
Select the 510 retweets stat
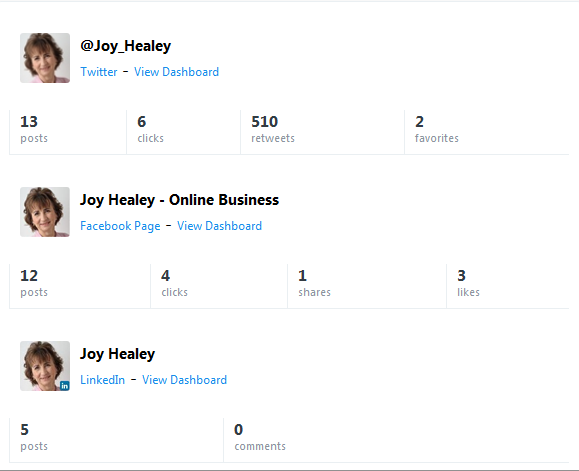[x=323, y=132]
